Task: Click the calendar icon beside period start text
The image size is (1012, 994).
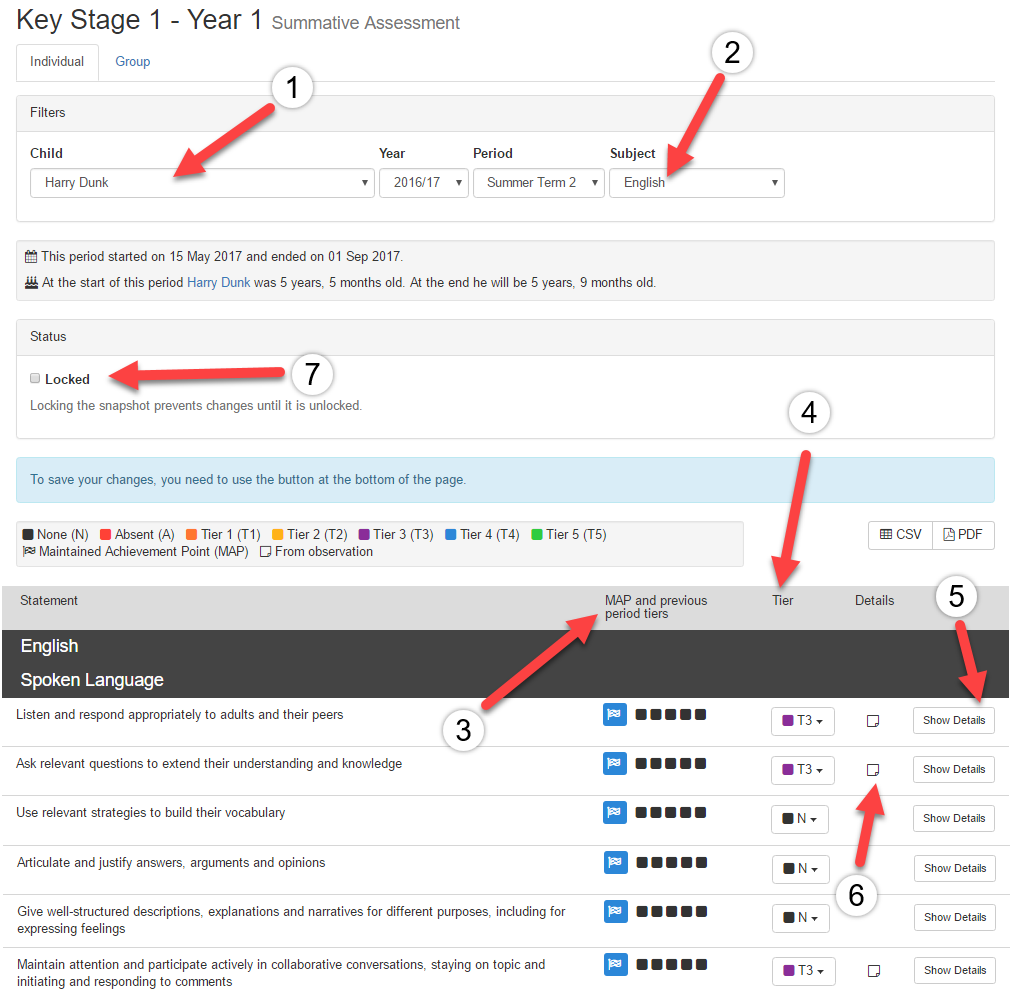Action: [31, 257]
